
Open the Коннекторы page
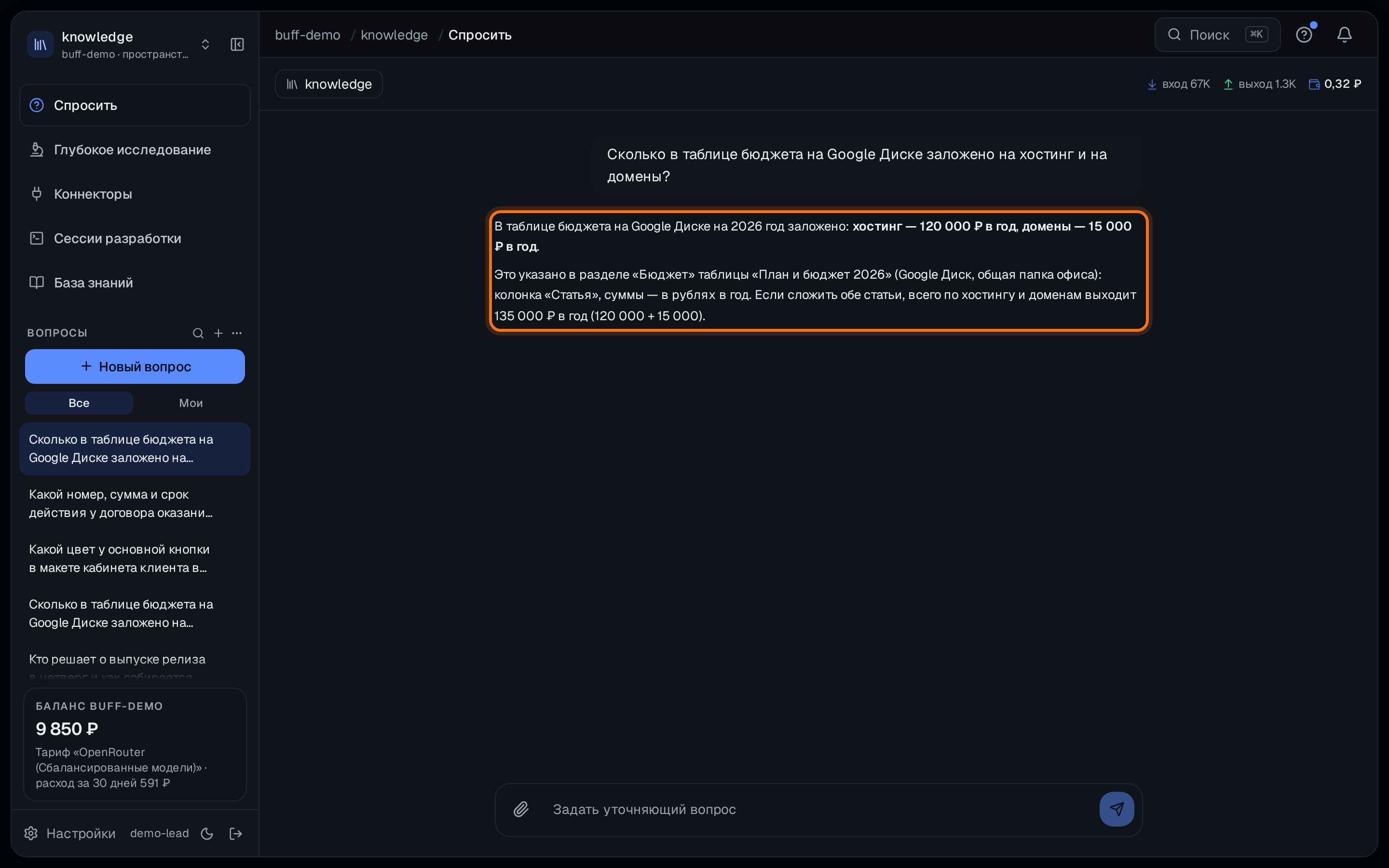coord(135,194)
